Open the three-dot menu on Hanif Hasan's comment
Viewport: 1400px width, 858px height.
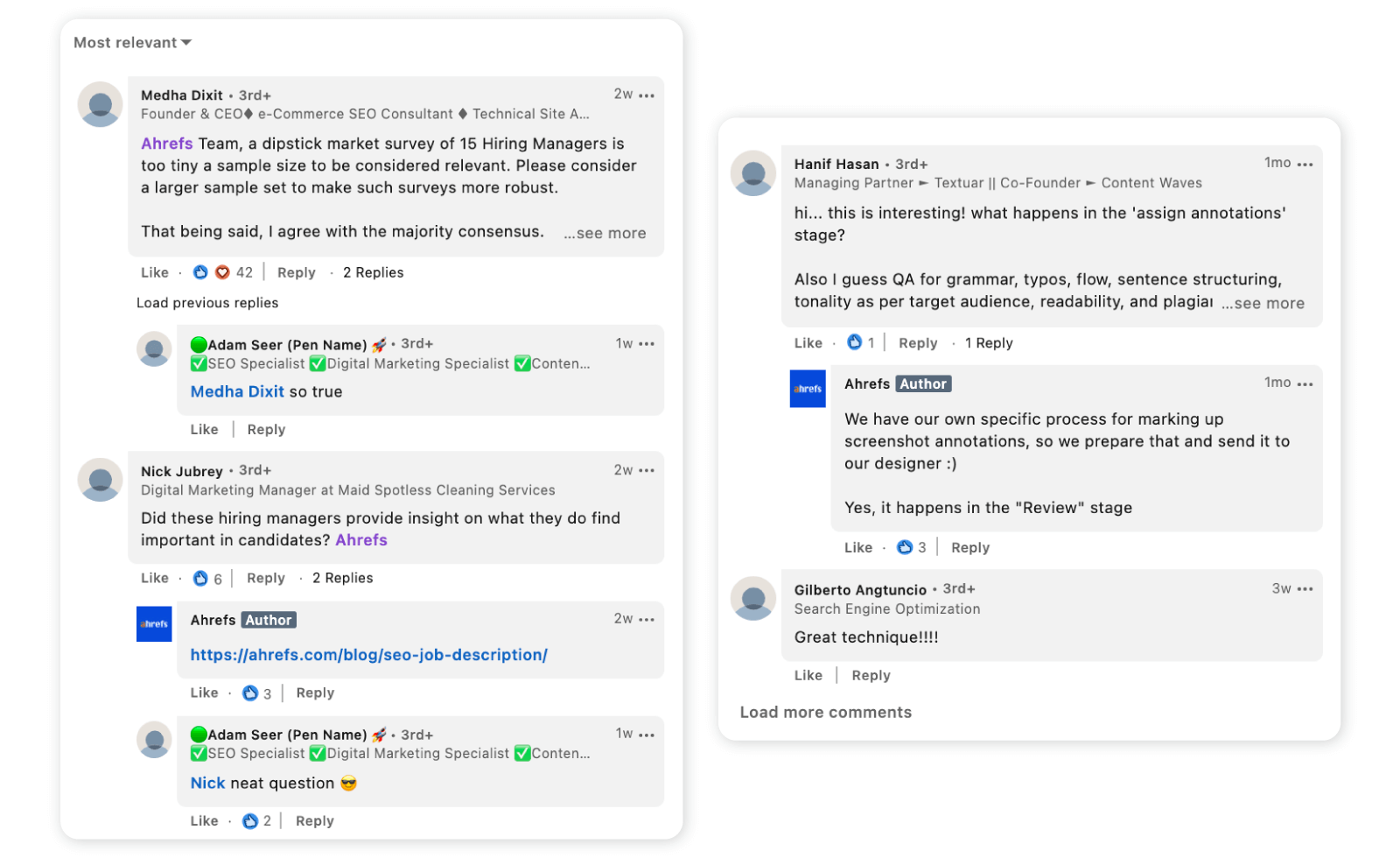pos(1305,164)
